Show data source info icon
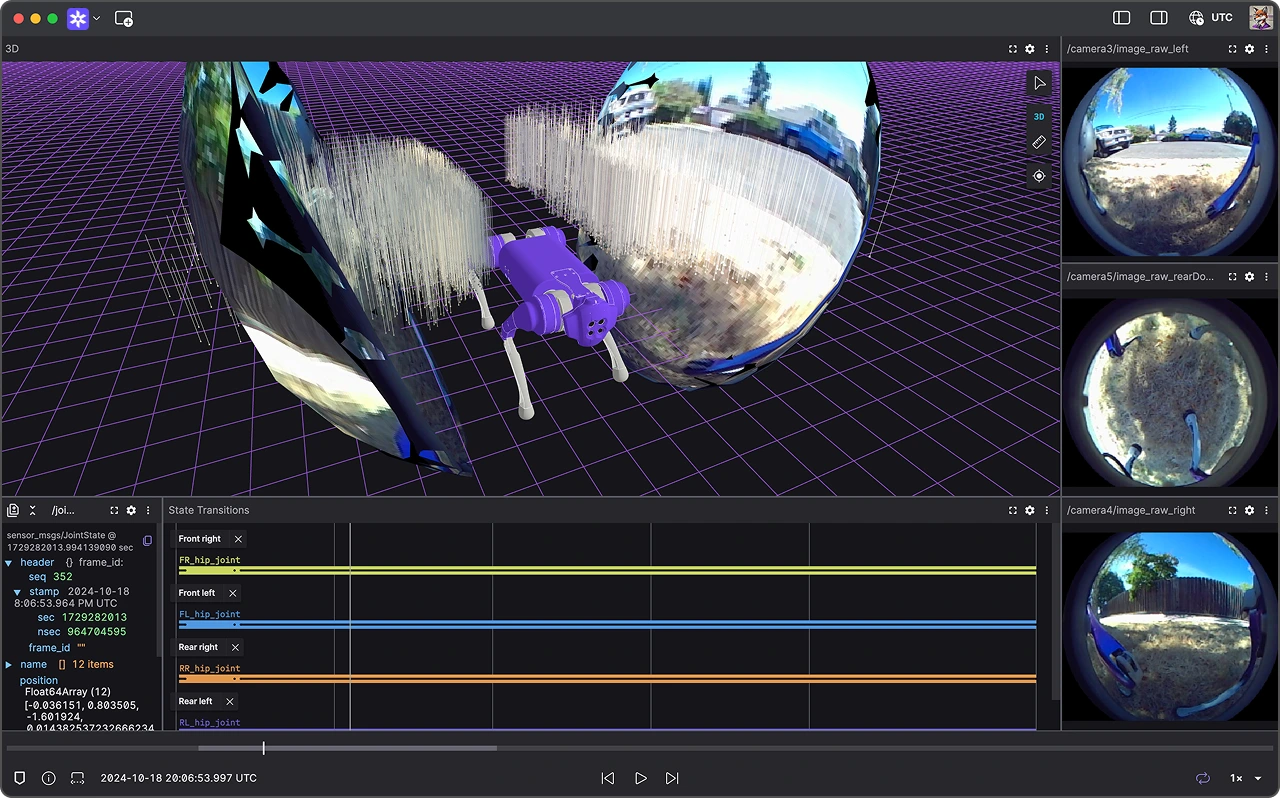Screen dimensions: 1280x798 point(48,778)
